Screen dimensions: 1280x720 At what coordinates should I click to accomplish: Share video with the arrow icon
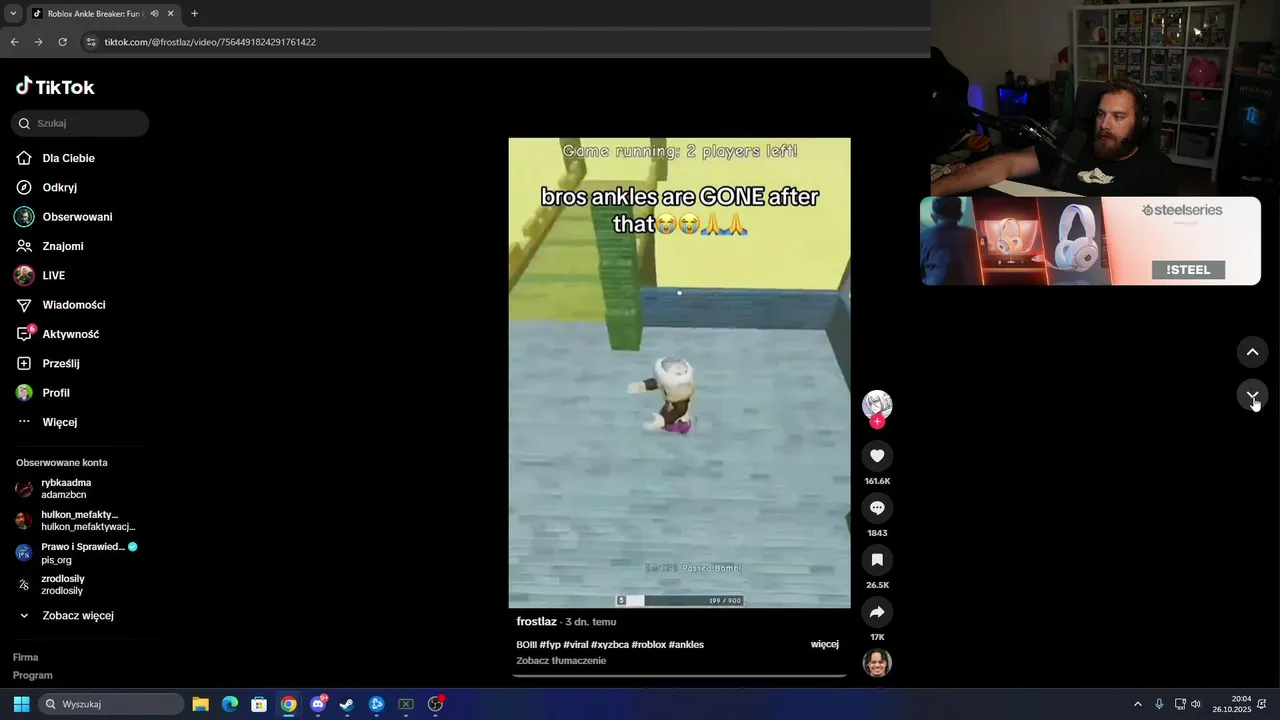tap(877, 612)
